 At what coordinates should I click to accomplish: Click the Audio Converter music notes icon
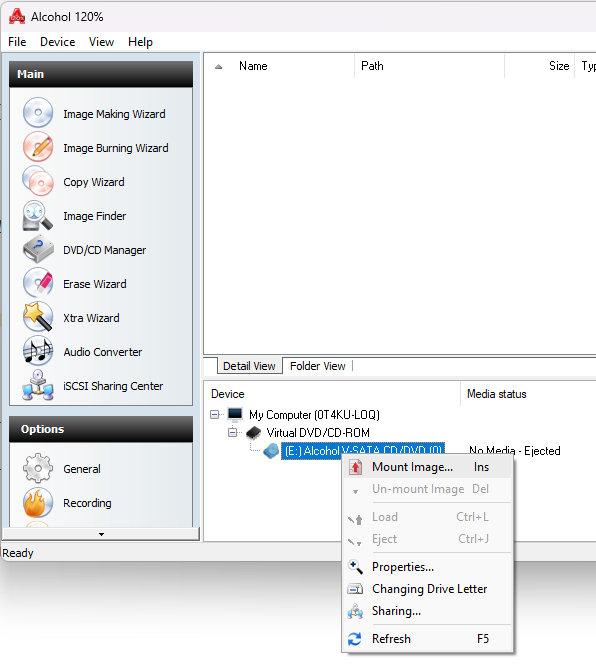click(x=38, y=351)
